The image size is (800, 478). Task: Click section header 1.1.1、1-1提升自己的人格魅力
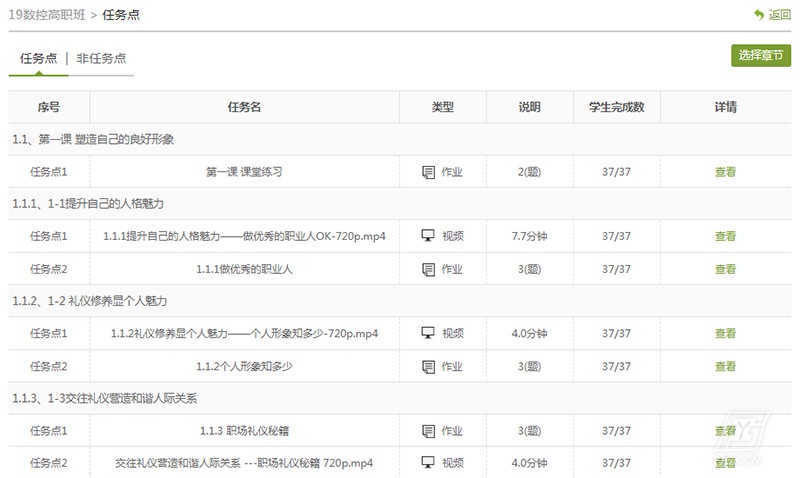click(x=88, y=204)
